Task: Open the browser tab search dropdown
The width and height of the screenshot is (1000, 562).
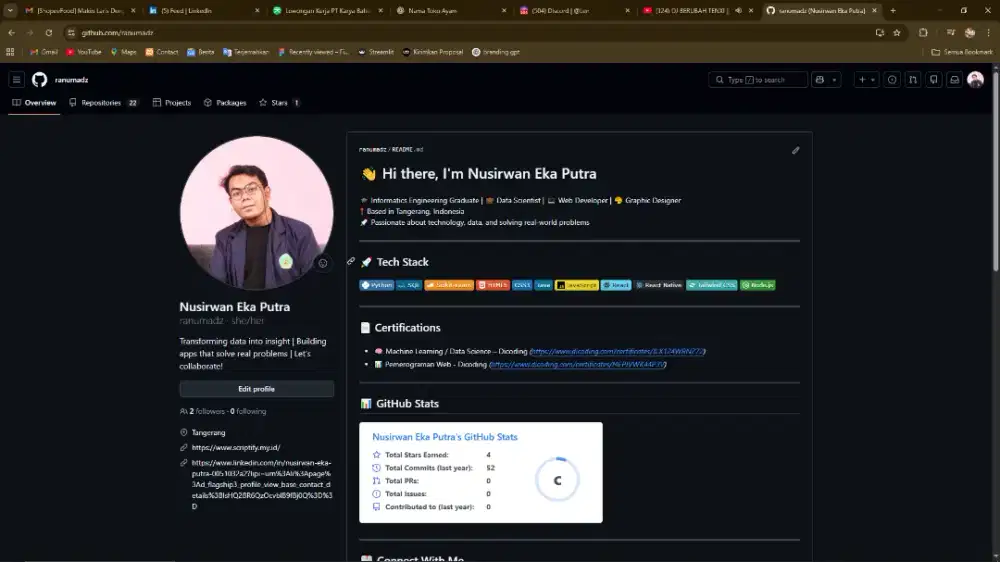Action: click(11, 10)
